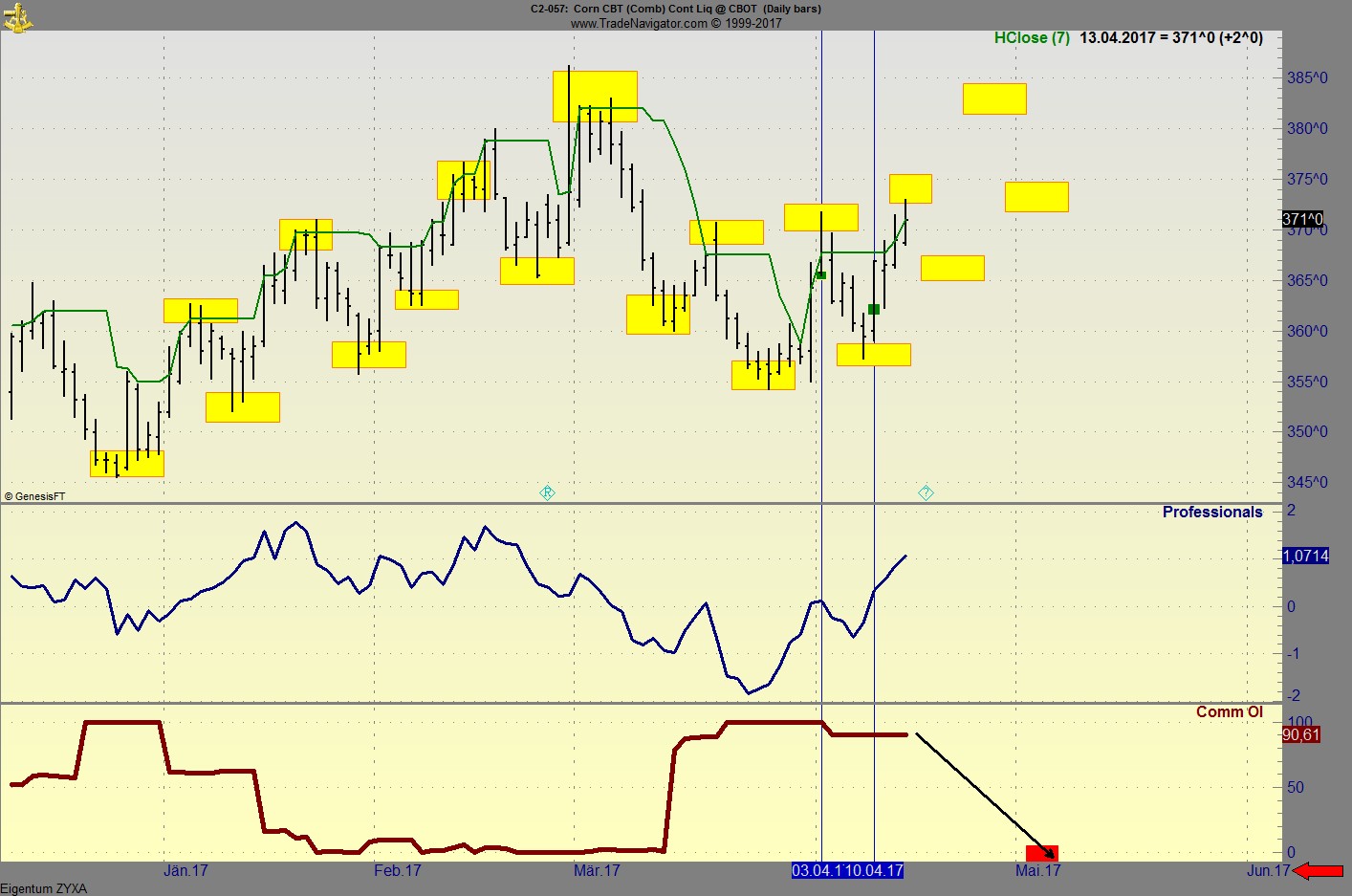Select the Comm OI panel title
Viewport: 1352px width, 896px height.
point(1230,712)
